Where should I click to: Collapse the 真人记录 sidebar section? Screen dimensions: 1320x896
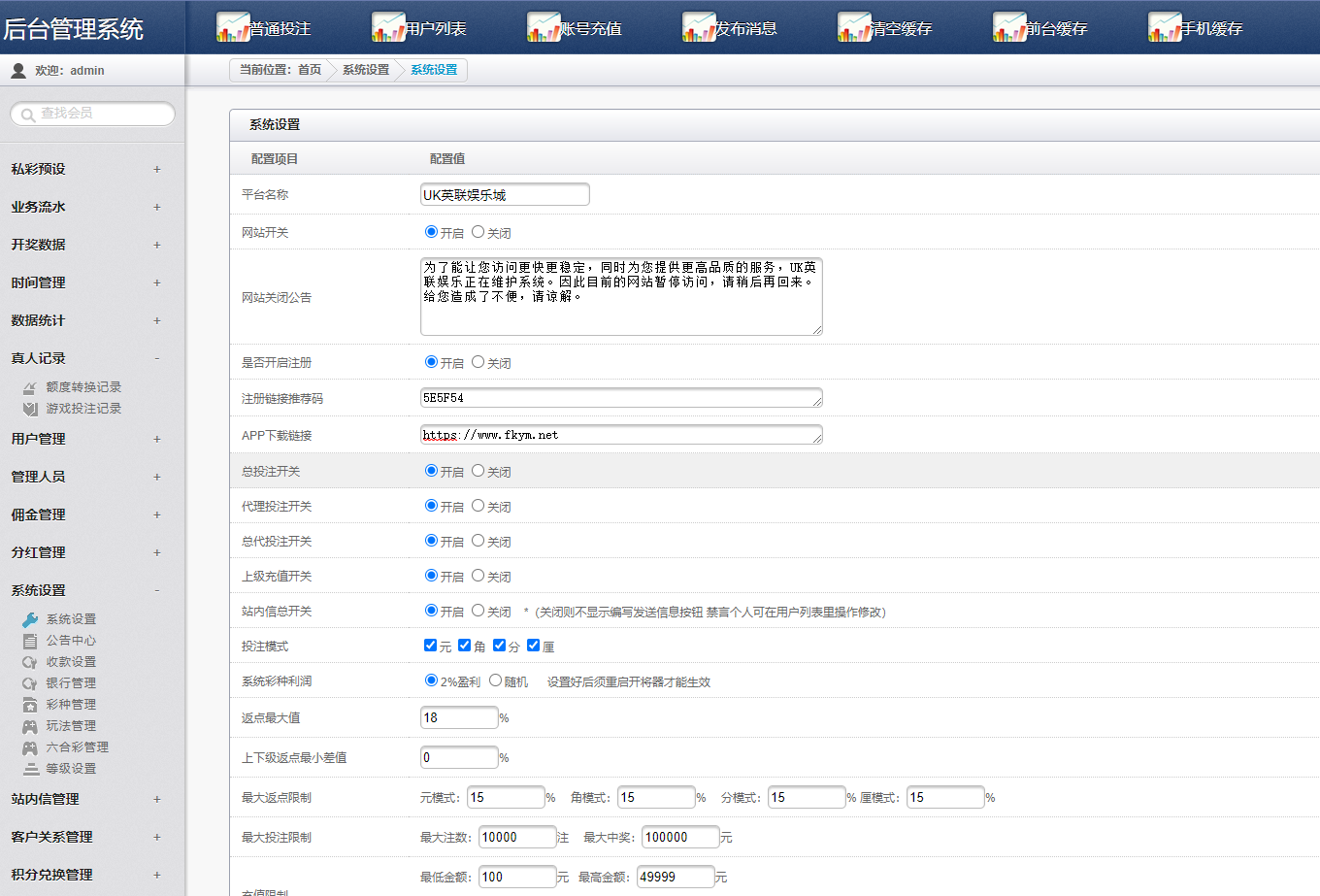(x=156, y=358)
